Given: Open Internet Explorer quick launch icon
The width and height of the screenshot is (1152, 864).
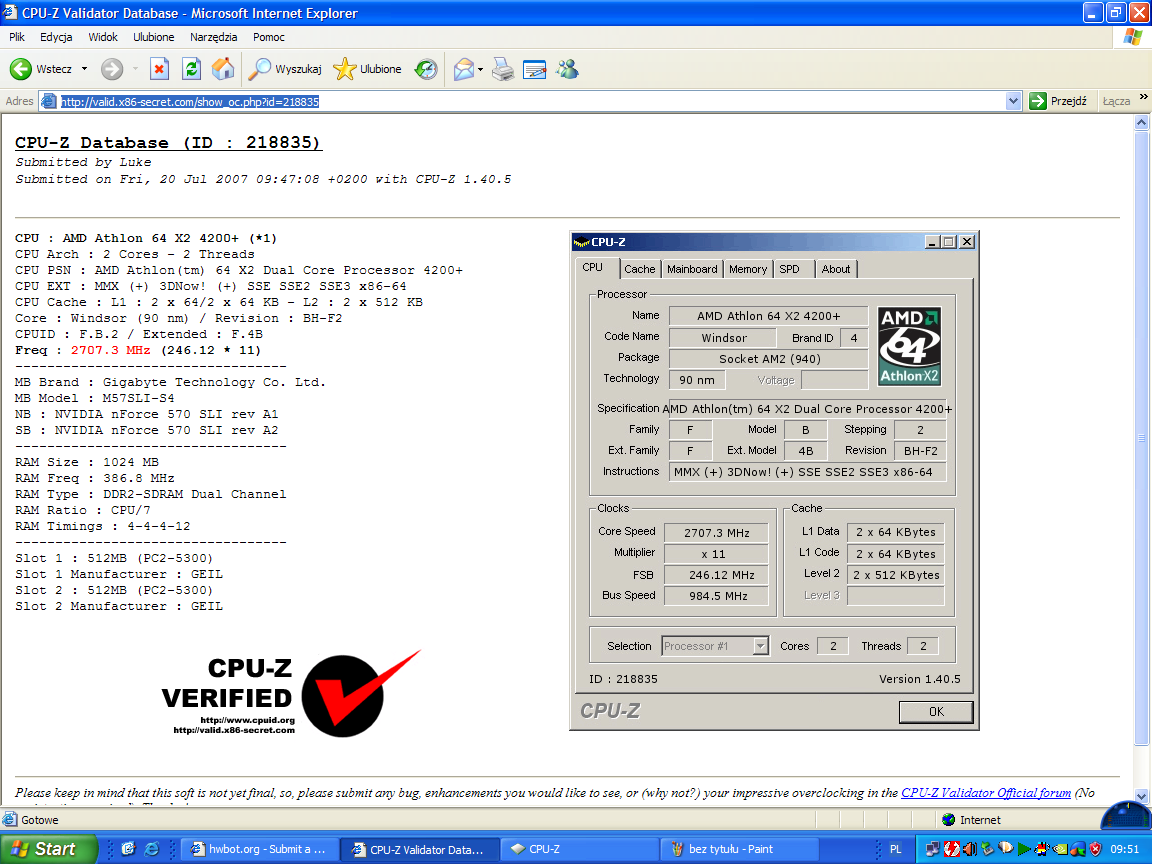Looking at the screenshot, I should point(151,849).
